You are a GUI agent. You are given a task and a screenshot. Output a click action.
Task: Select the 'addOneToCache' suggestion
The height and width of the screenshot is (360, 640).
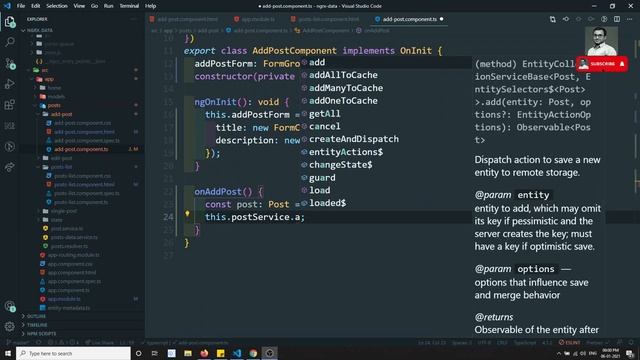[386, 101]
